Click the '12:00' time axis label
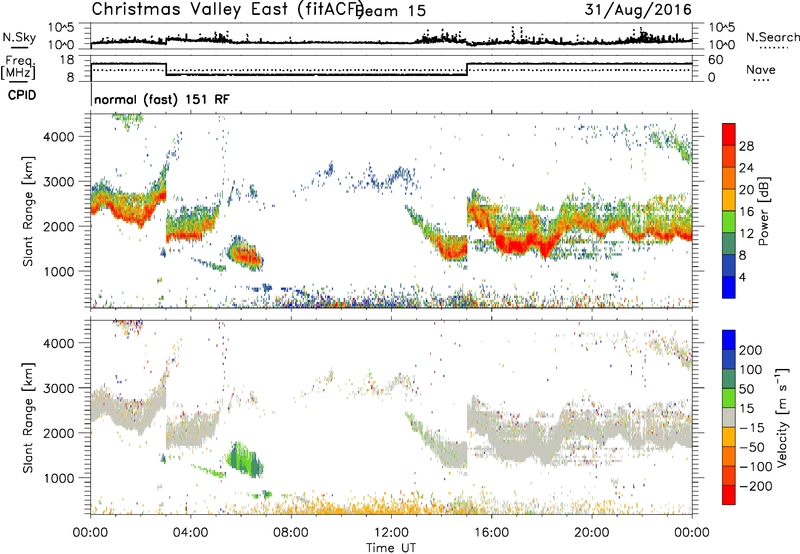The image size is (800, 554). coord(391,533)
